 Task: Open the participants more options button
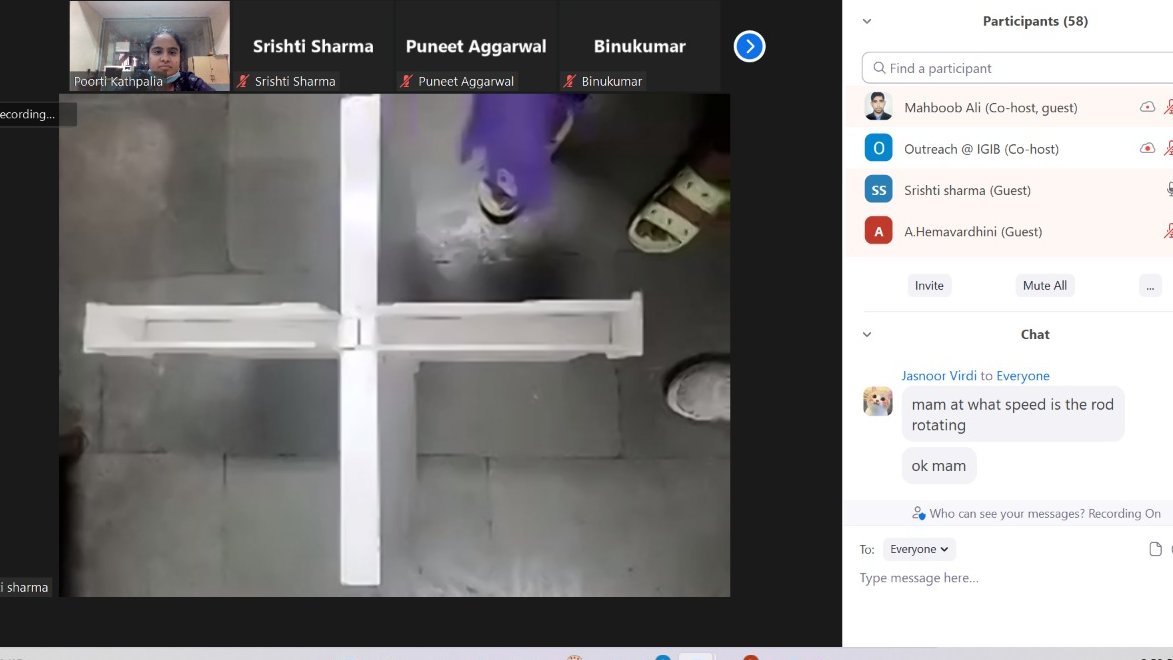[x=1150, y=285]
